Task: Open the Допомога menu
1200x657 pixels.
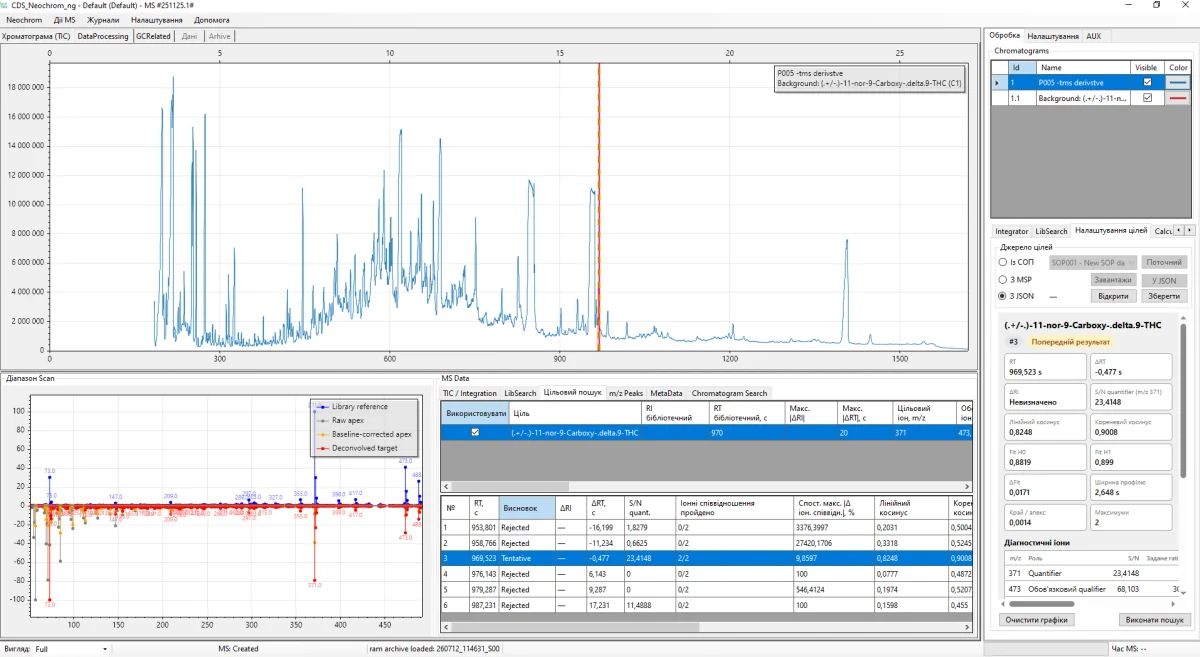Action: 211,20
